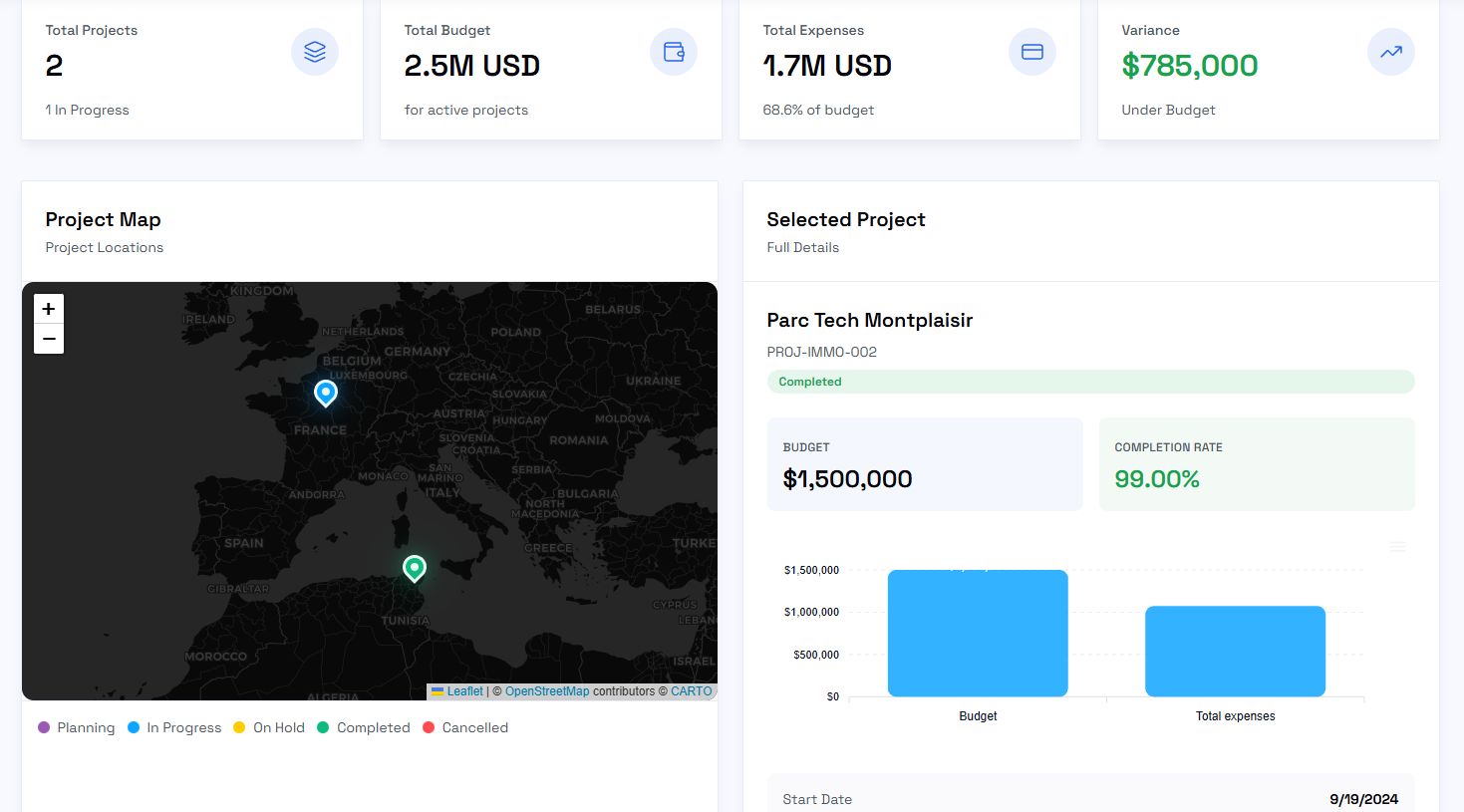Zoom out on the project map
Viewport: 1464px width, 812px height.
[x=49, y=339]
